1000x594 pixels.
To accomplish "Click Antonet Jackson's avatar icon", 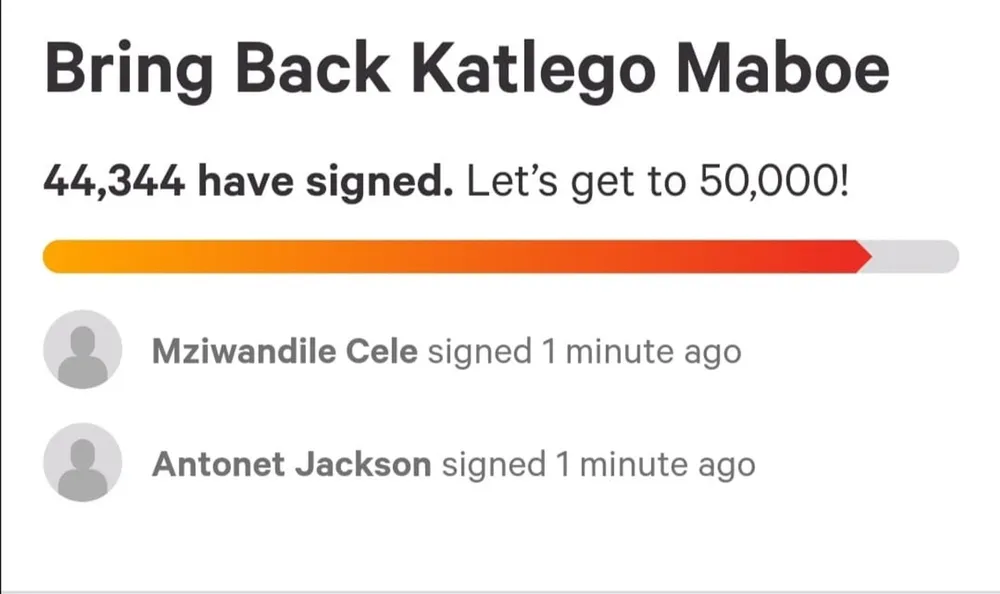I will 83,462.
